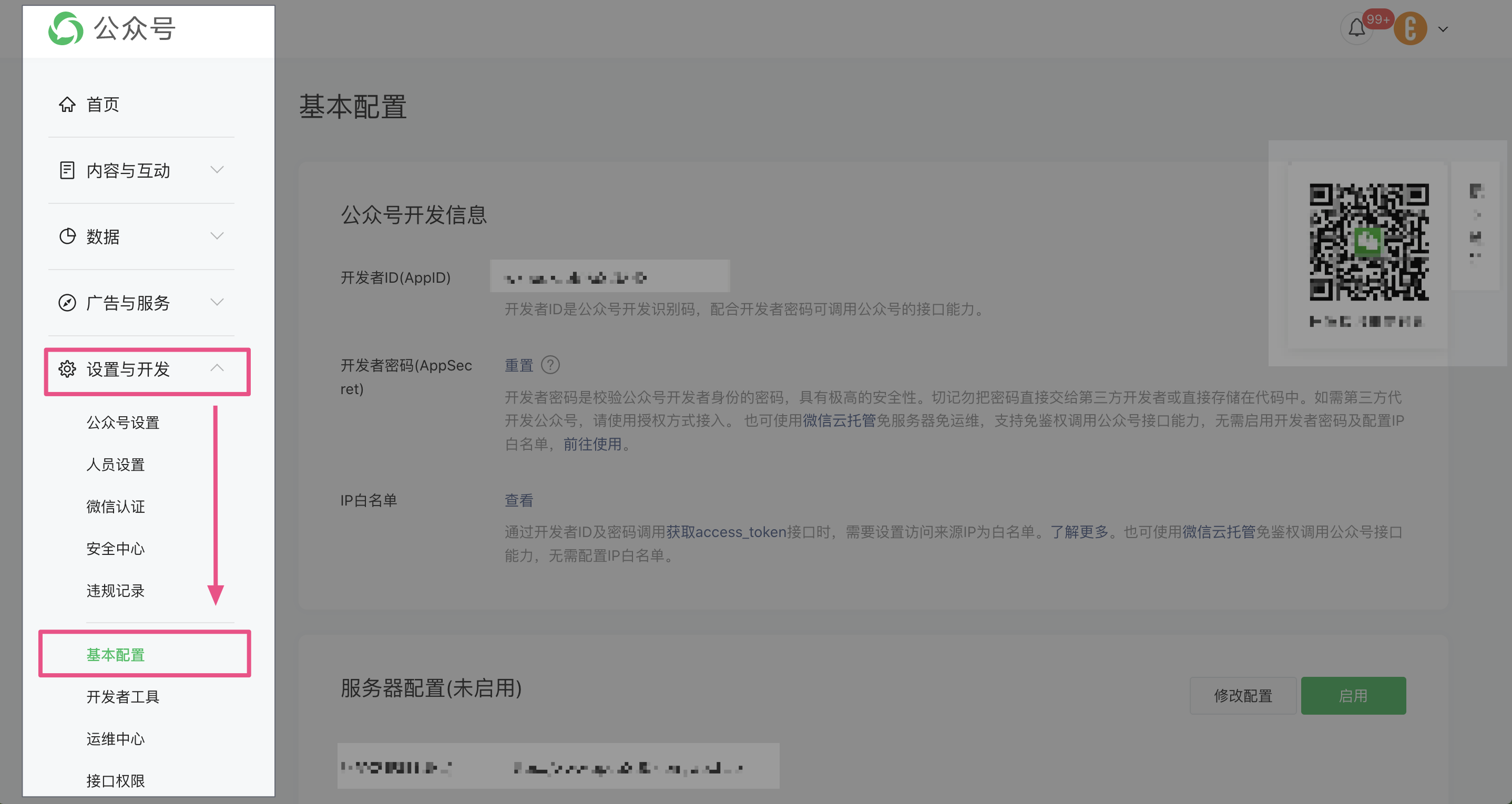The height and width of the screenshot is (804, 1512).
Task: Open 公众号设置 in the sidebar
Action: 122,422
